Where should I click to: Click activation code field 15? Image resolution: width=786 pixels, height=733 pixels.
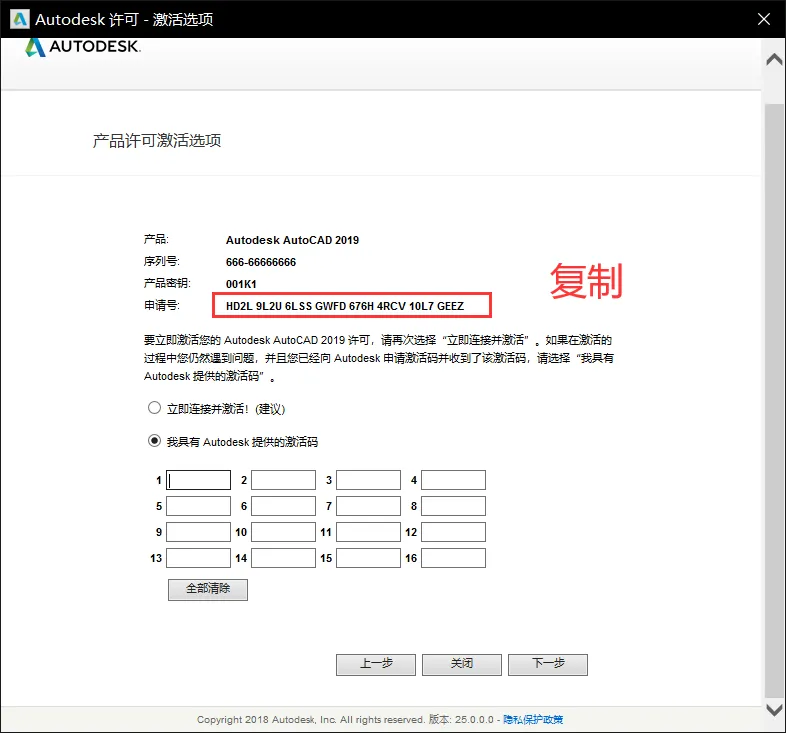pos(368,558)
